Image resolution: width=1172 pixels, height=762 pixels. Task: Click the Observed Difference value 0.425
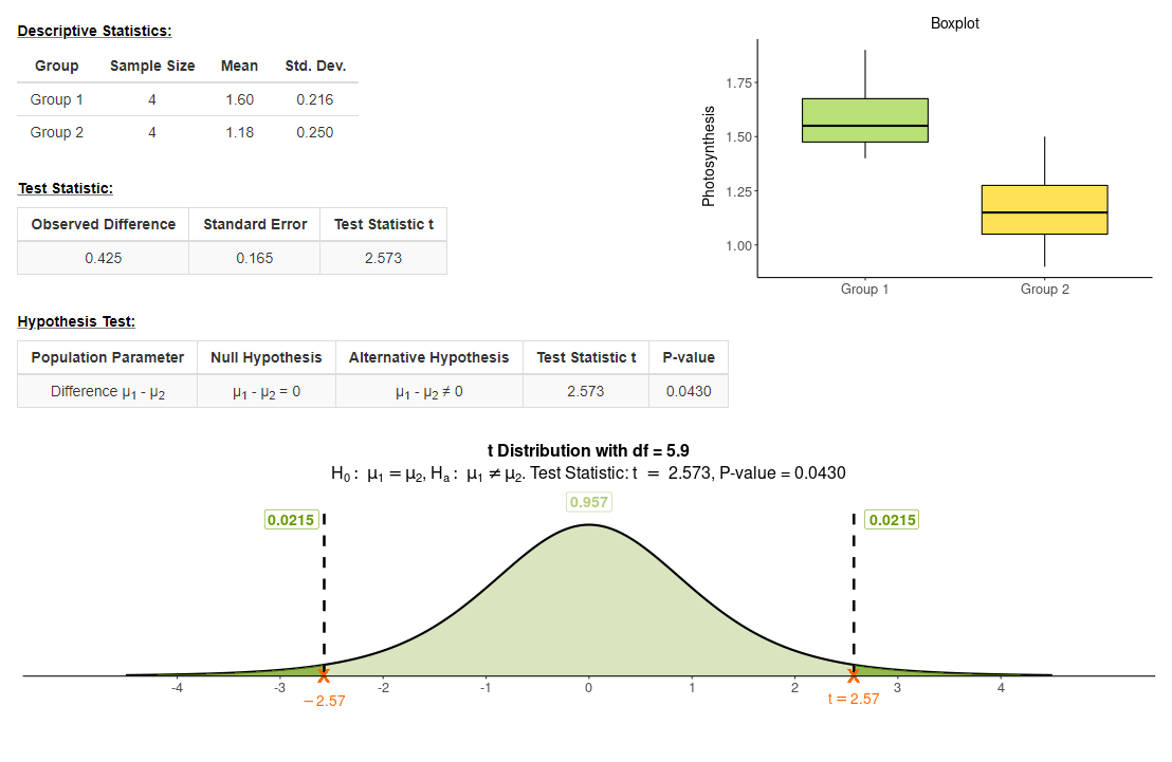(103, 258)
